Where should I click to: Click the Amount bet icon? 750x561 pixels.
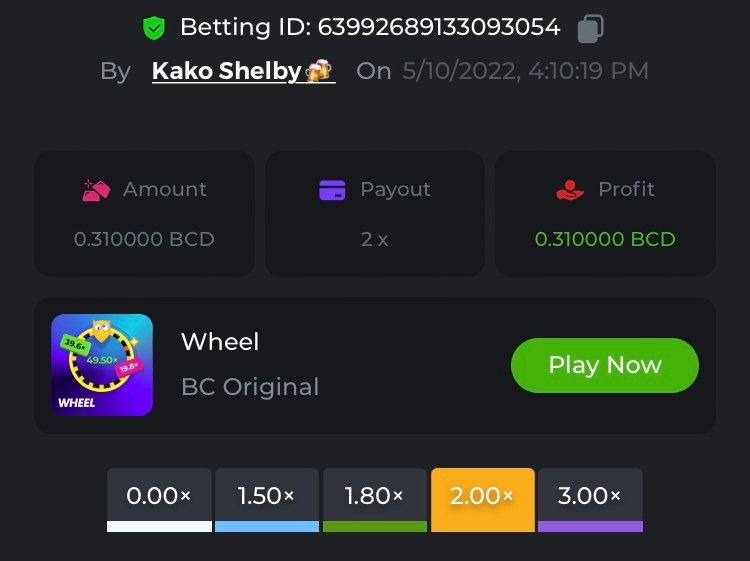[96, 189]
